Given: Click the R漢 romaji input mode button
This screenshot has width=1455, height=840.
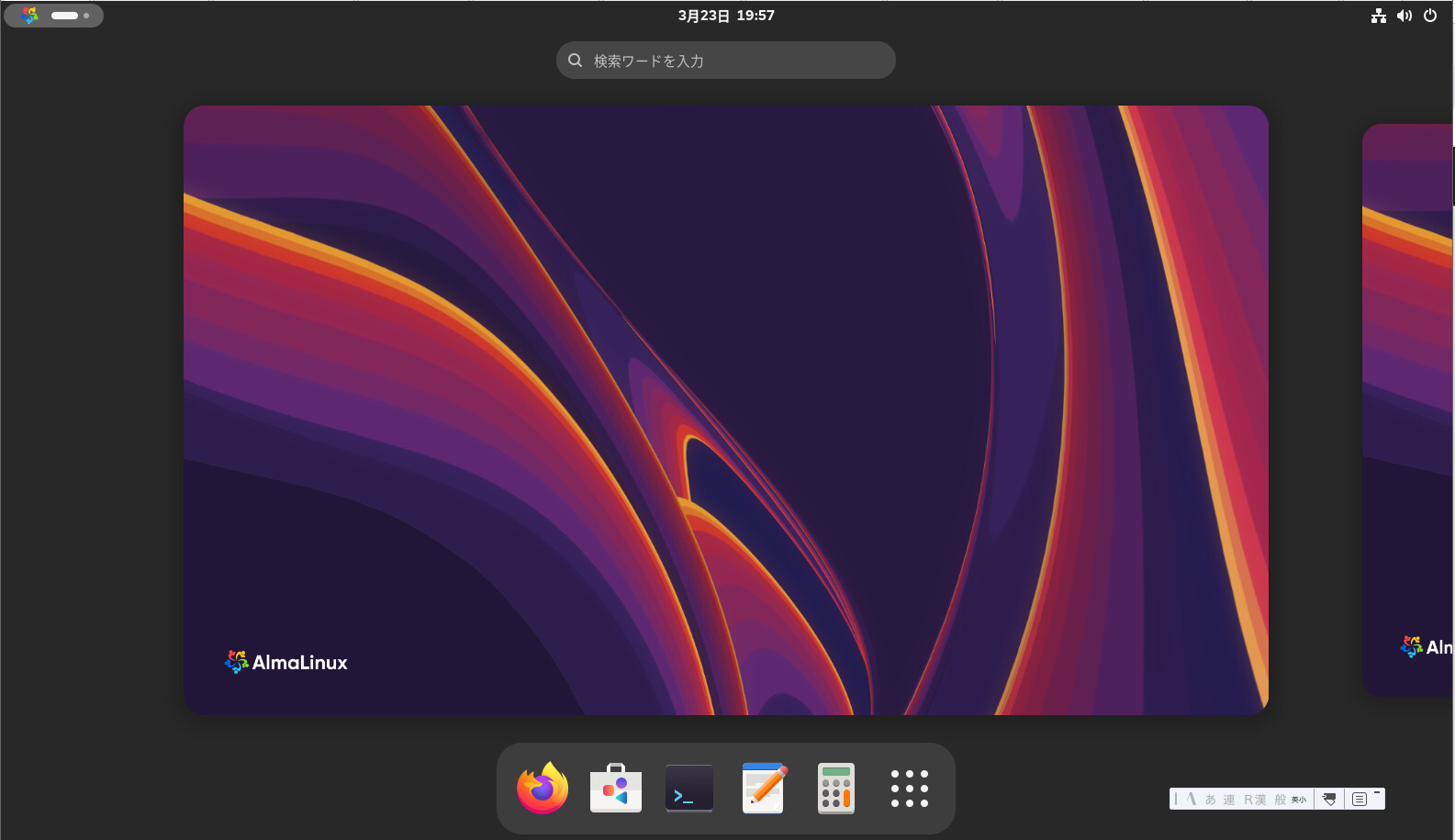Looking at the screenshot, I should (1255, 800).
